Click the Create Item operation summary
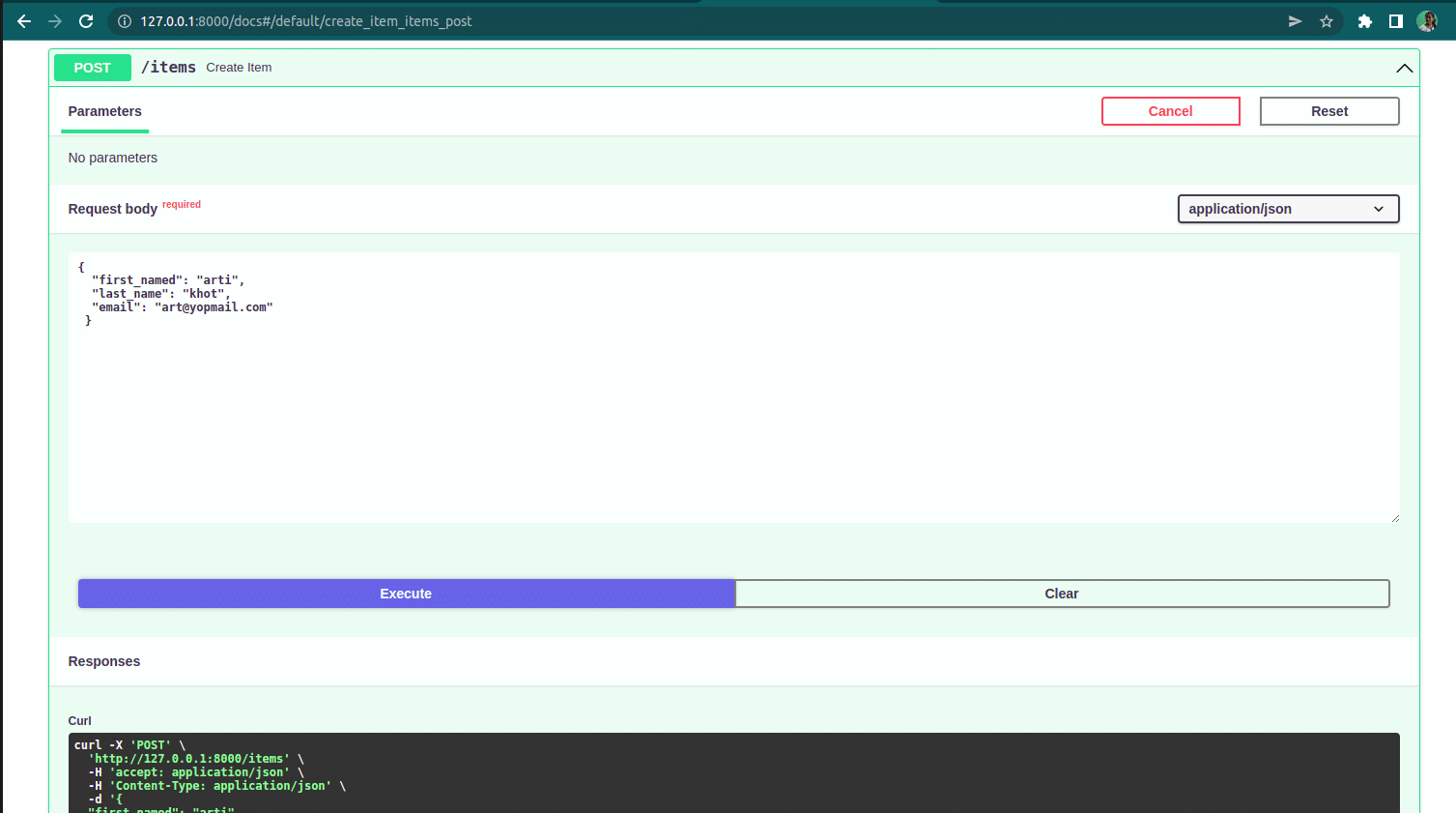 tap(238, 67)
